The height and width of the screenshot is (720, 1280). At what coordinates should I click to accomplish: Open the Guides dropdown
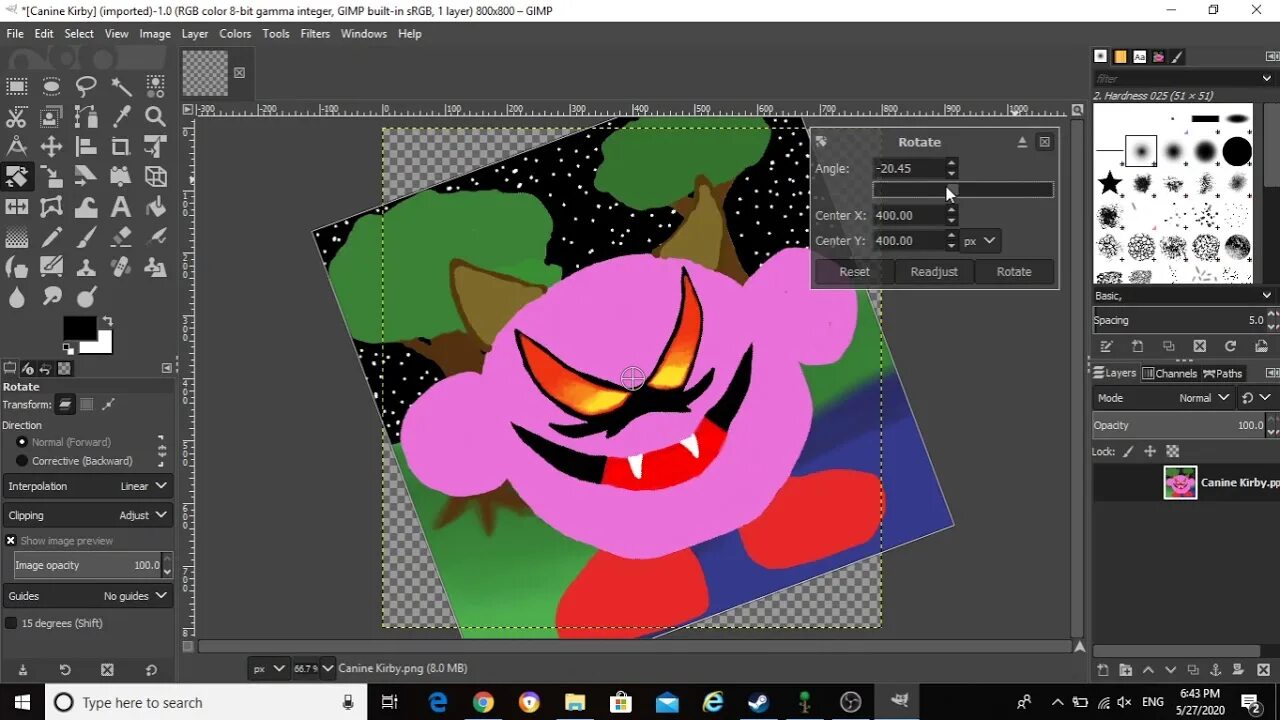(88, 596)
